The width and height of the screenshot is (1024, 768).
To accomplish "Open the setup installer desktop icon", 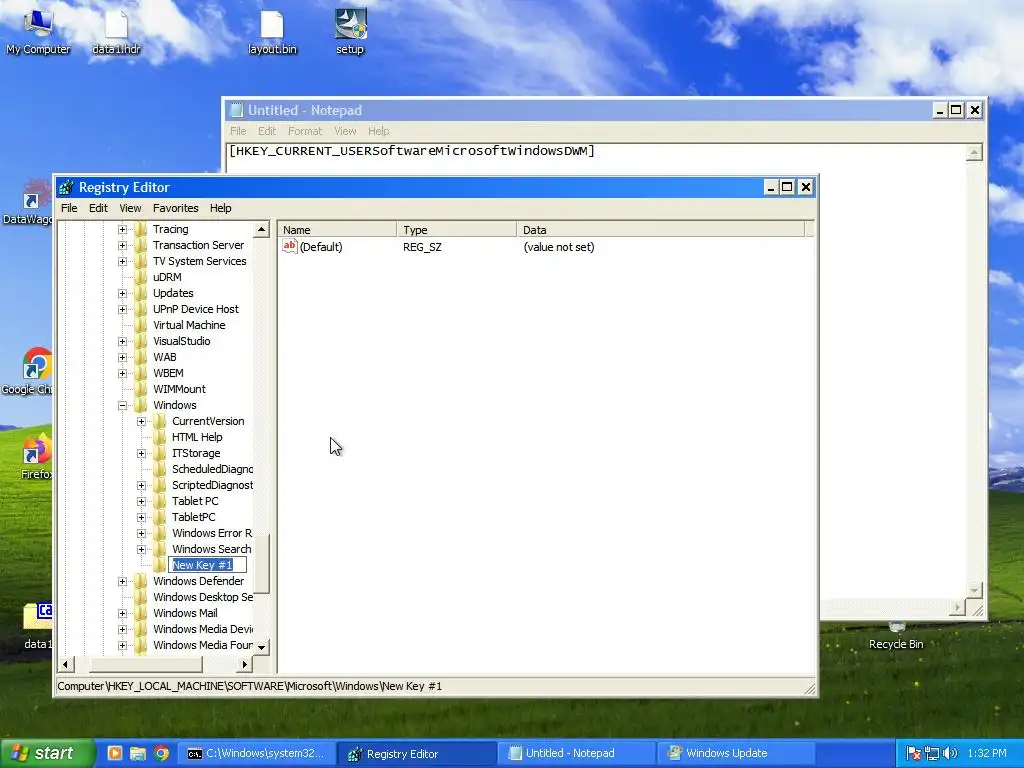I will (x=350, y=31).
